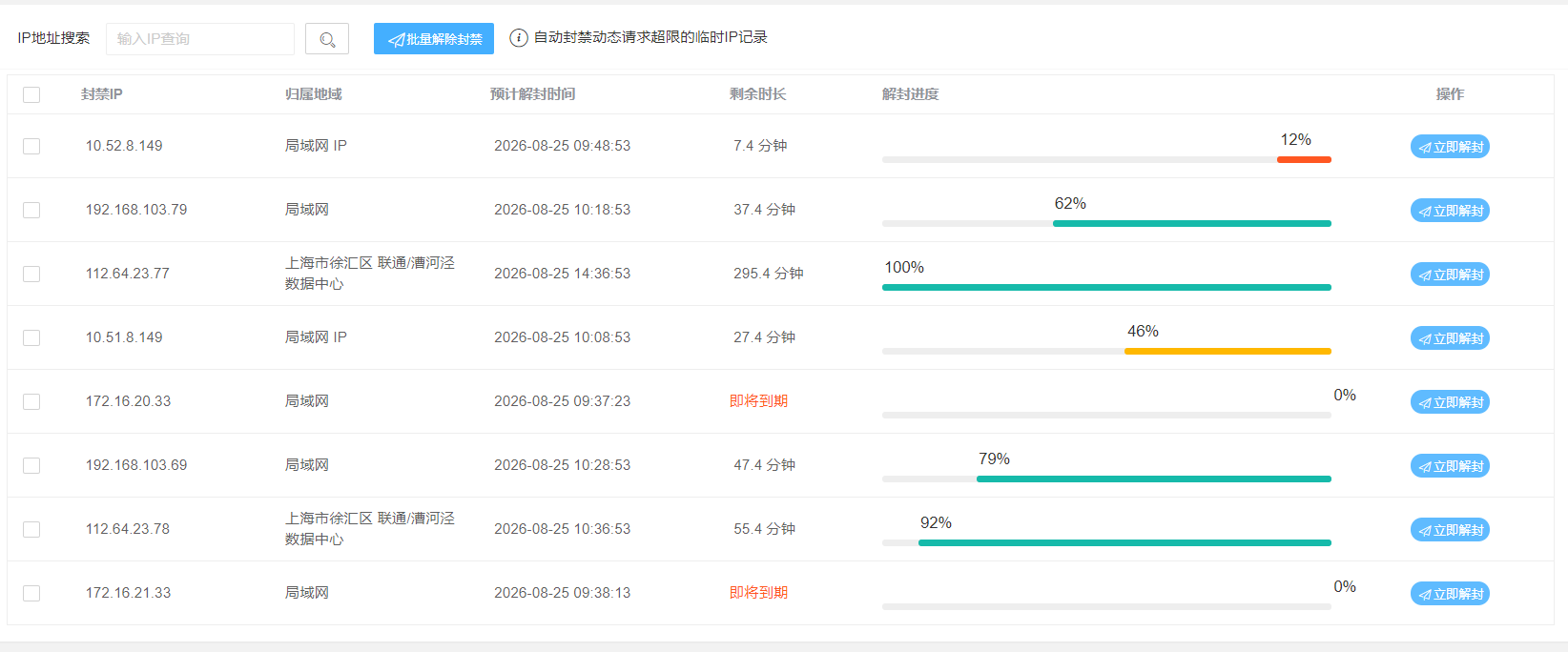
Task: Select IP address 192.168.103.79
Action: (136, 210)
